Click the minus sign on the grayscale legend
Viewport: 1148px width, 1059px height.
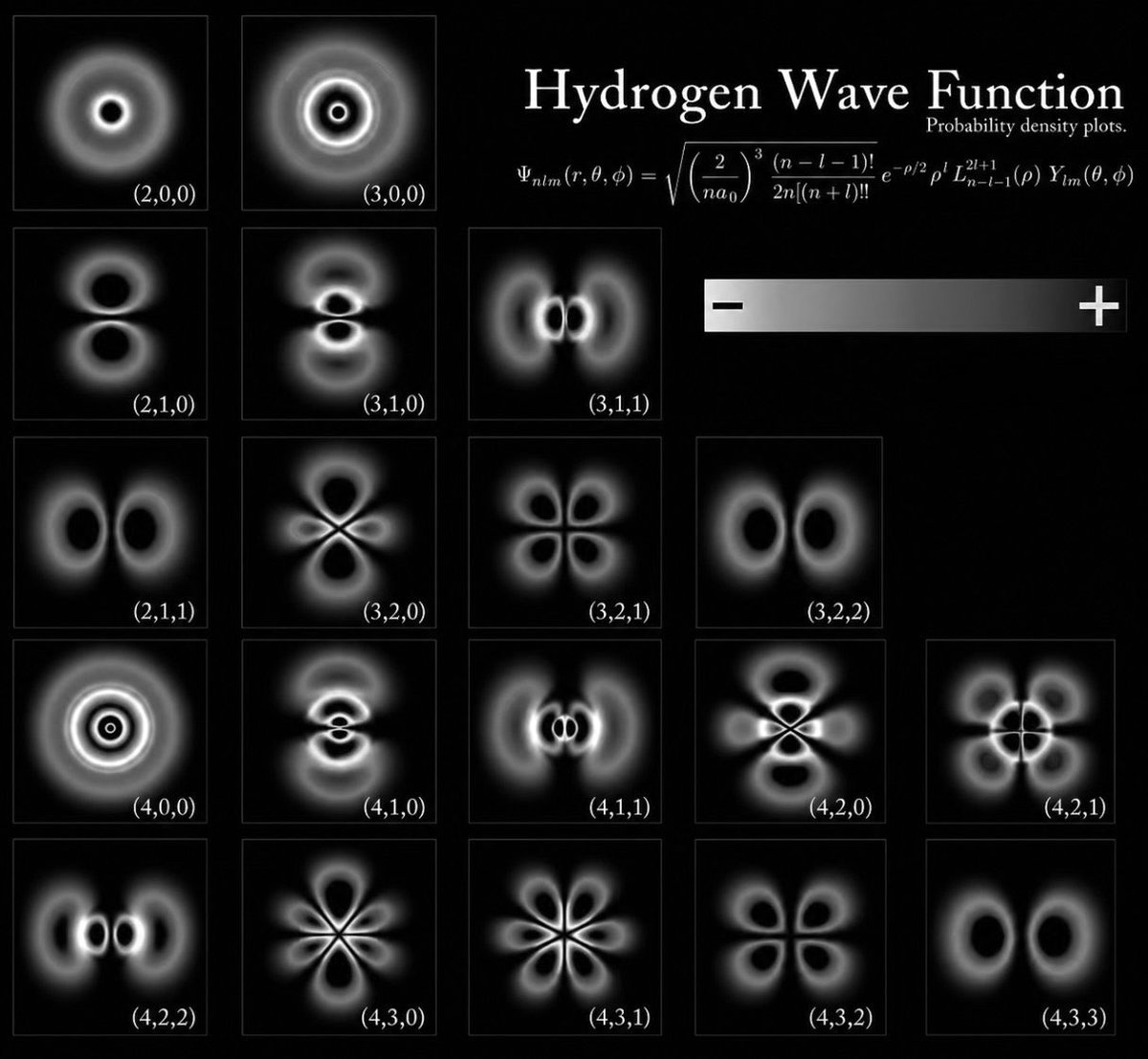pos(727,306)
